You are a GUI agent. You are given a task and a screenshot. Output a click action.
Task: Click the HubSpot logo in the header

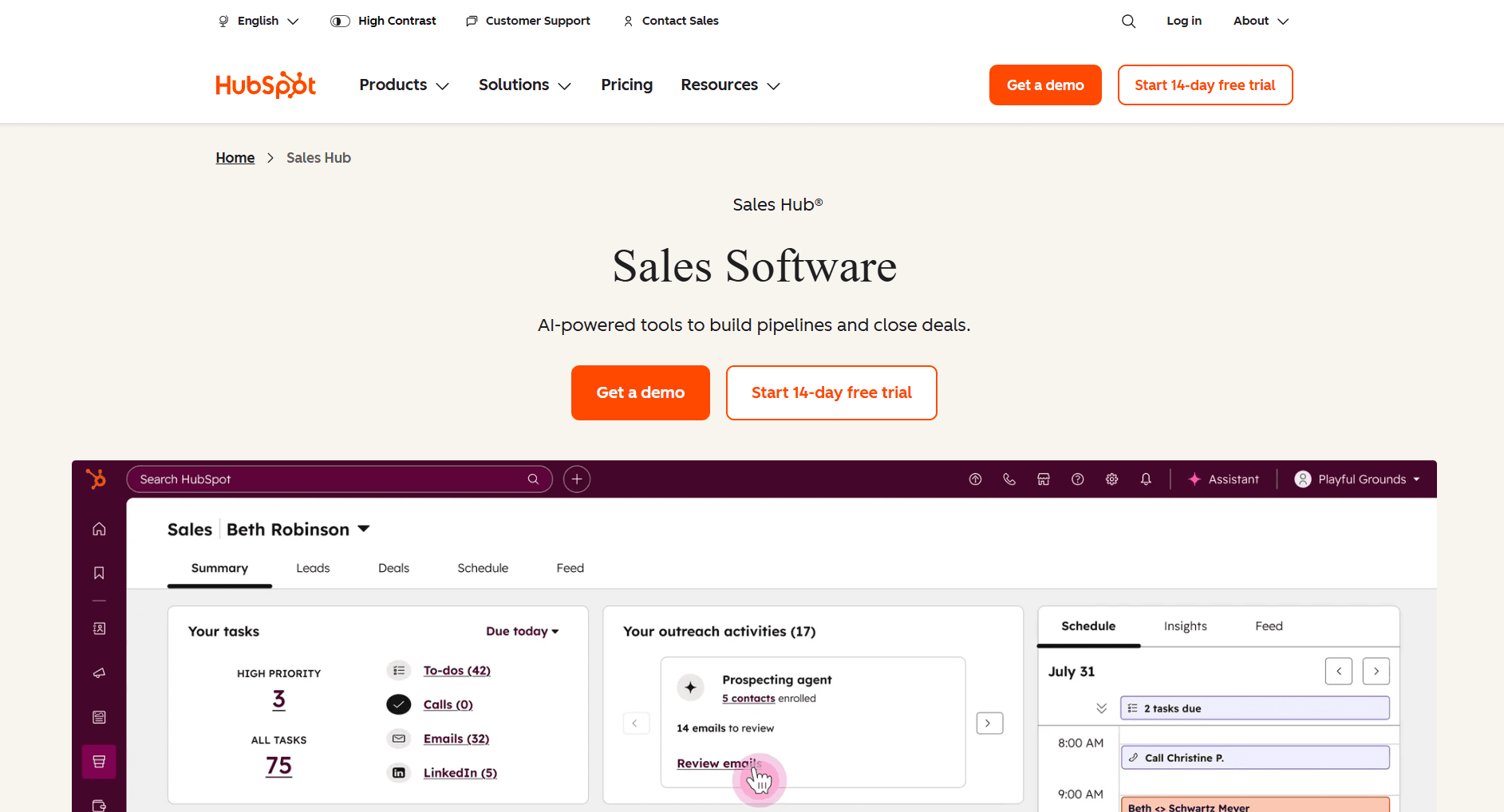[266, 85]
